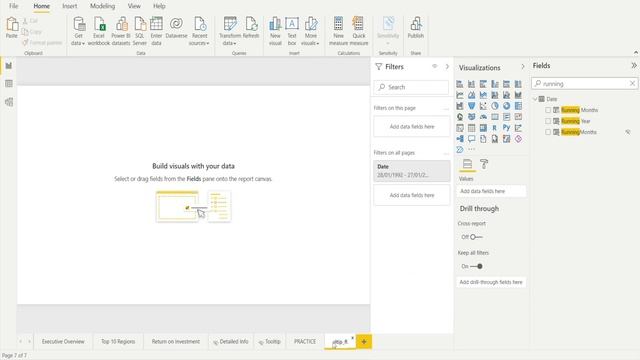This screenshot has height=360, width=640.
Task: Insert the Q&A speech bubble visual
Action: click(471, 139)
